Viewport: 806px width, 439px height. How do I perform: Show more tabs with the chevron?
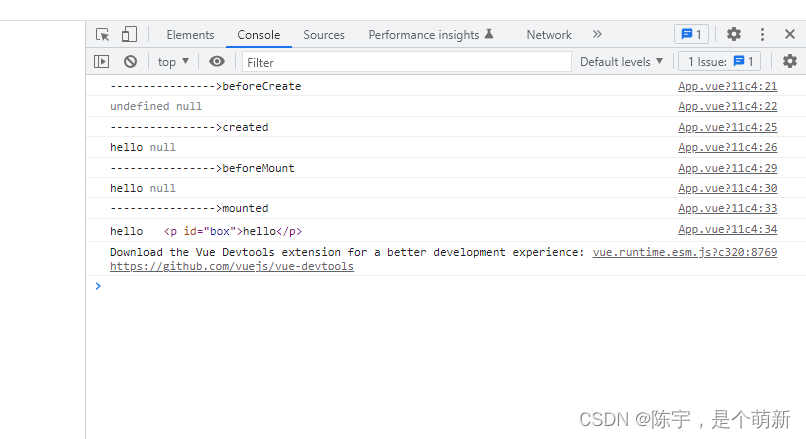(x=597, y=34)
